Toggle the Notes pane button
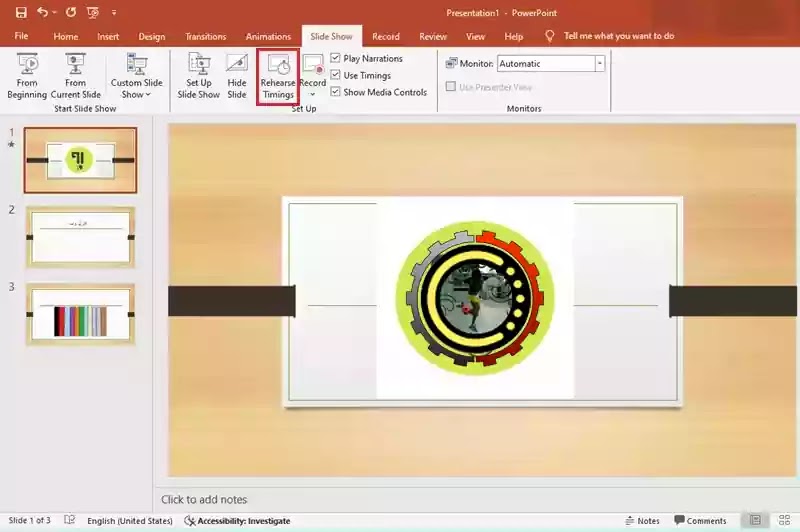This screenshot has height=532, width=800. 642,521
